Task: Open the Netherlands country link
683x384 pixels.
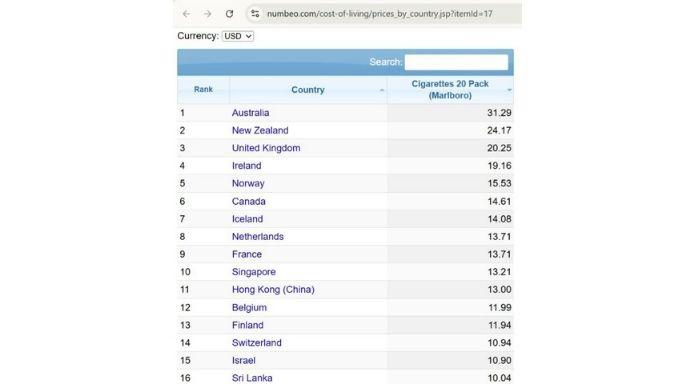Action: point(258,237)
